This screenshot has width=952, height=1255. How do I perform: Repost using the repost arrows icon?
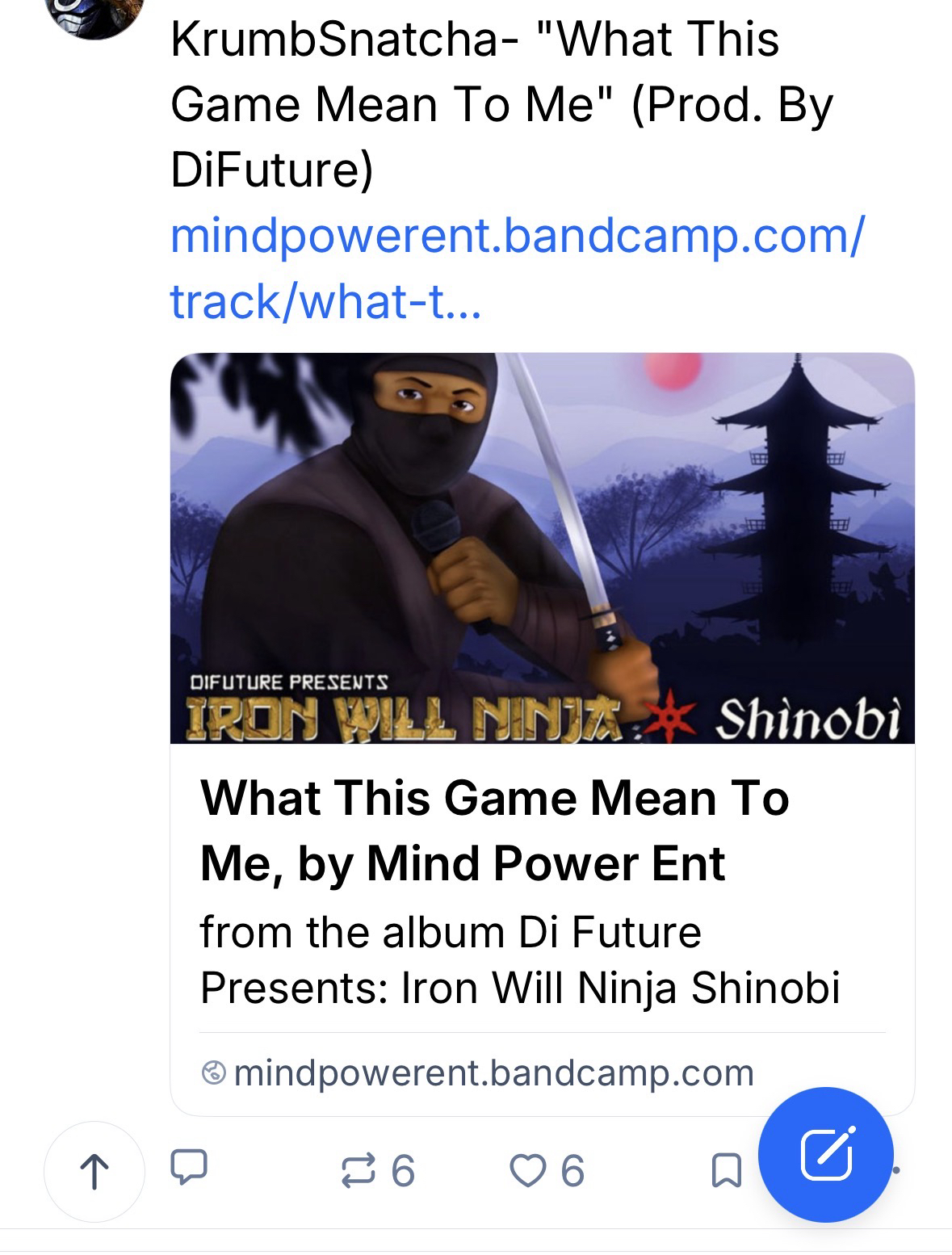pos(359,1170)
